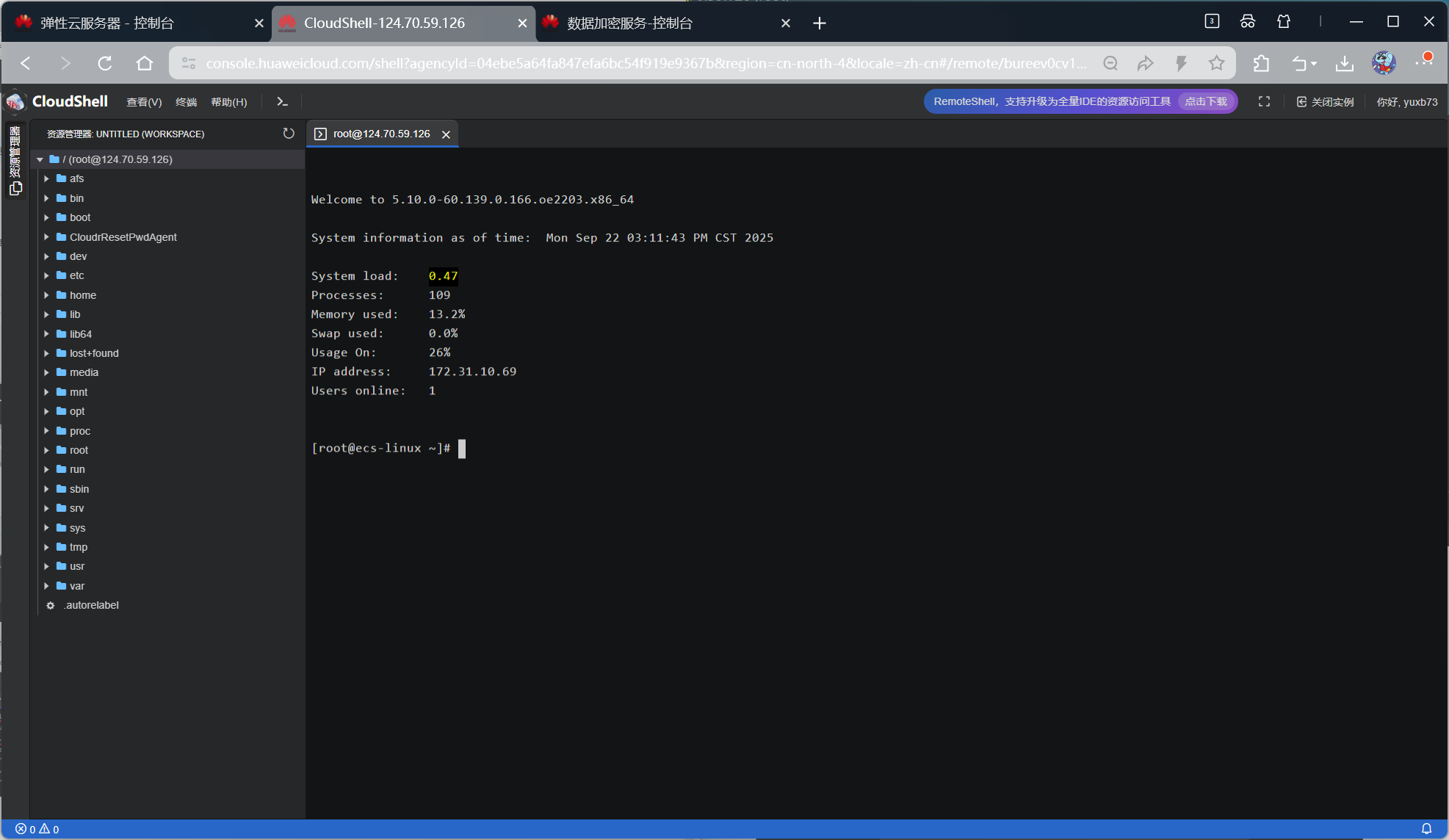This screenshot has height=840, width=1449.
Task: Click errors and warnings status indicator
Action: point(37,829)
